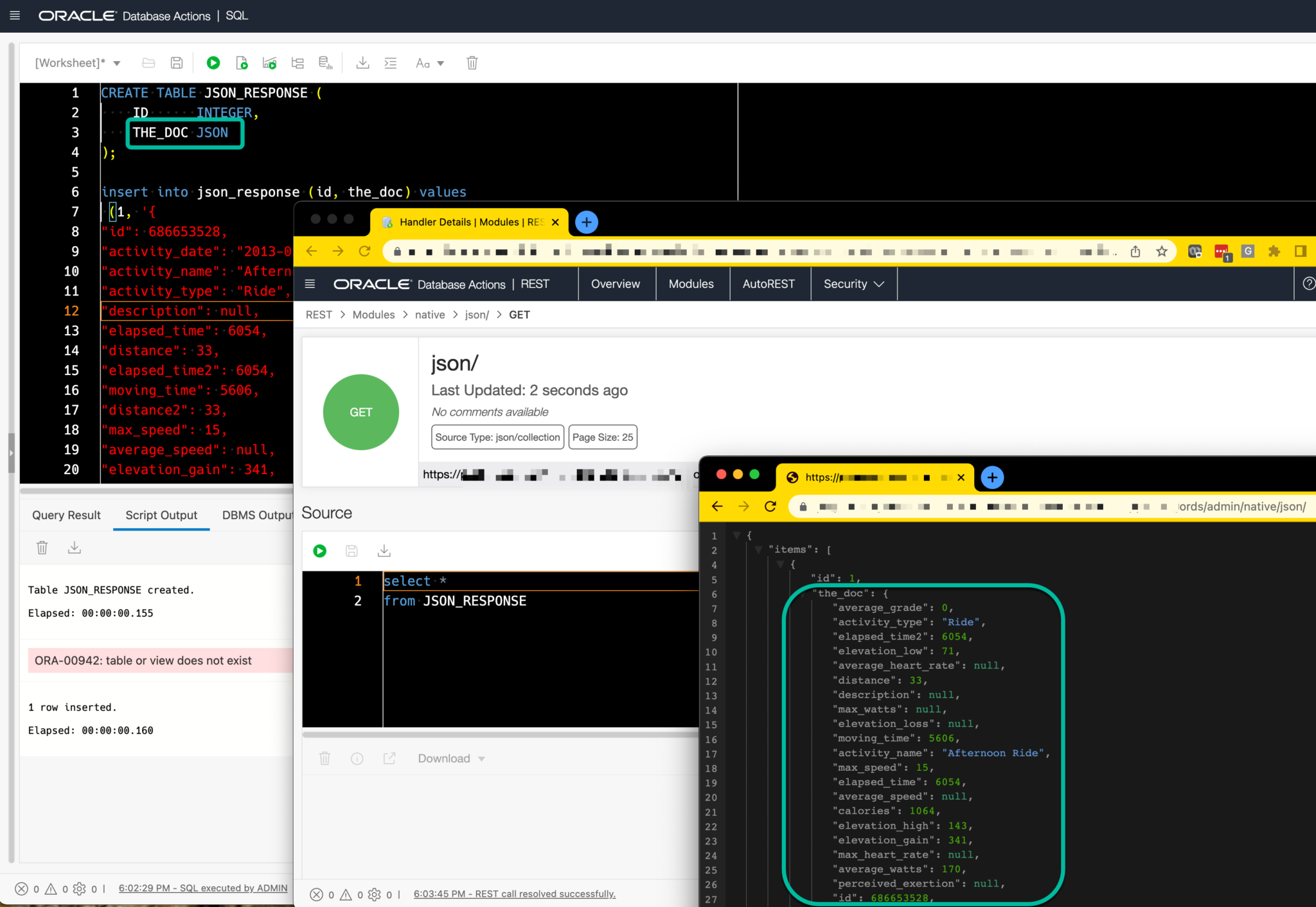Click the ORA-00942 error message row
The width and height of the screenshot is (1316, 907).
pyautogui.click(x=160, y=660)
